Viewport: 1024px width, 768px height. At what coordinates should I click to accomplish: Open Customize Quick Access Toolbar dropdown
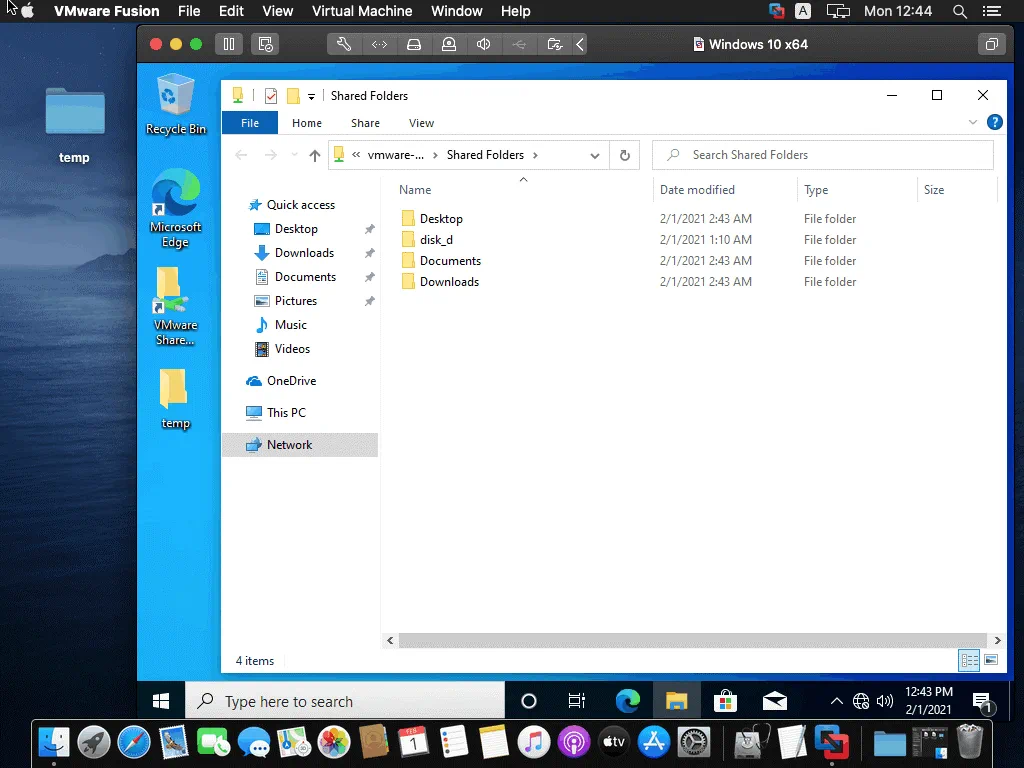[x=311, y=96]
